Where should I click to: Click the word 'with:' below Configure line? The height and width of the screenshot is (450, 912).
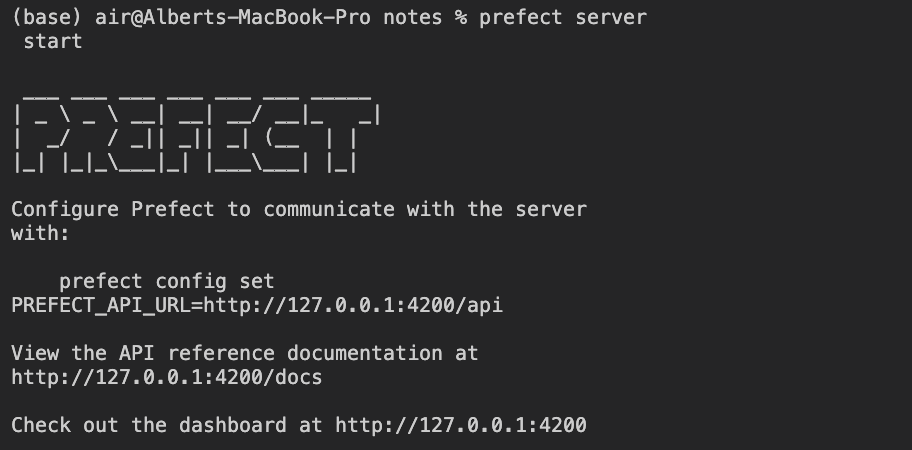(x=41, y=234)
